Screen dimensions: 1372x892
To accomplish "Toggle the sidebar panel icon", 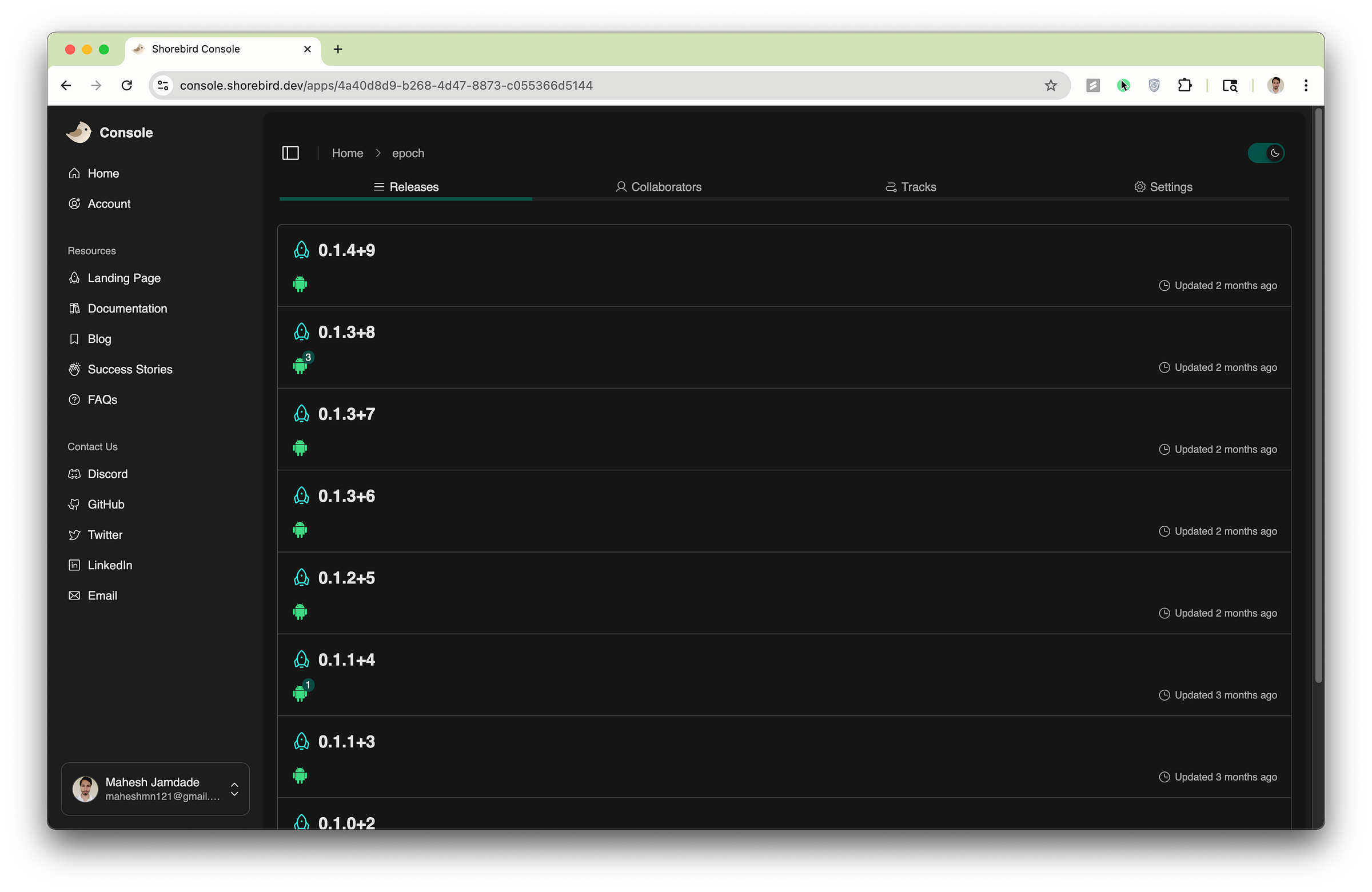I will 290,153.
